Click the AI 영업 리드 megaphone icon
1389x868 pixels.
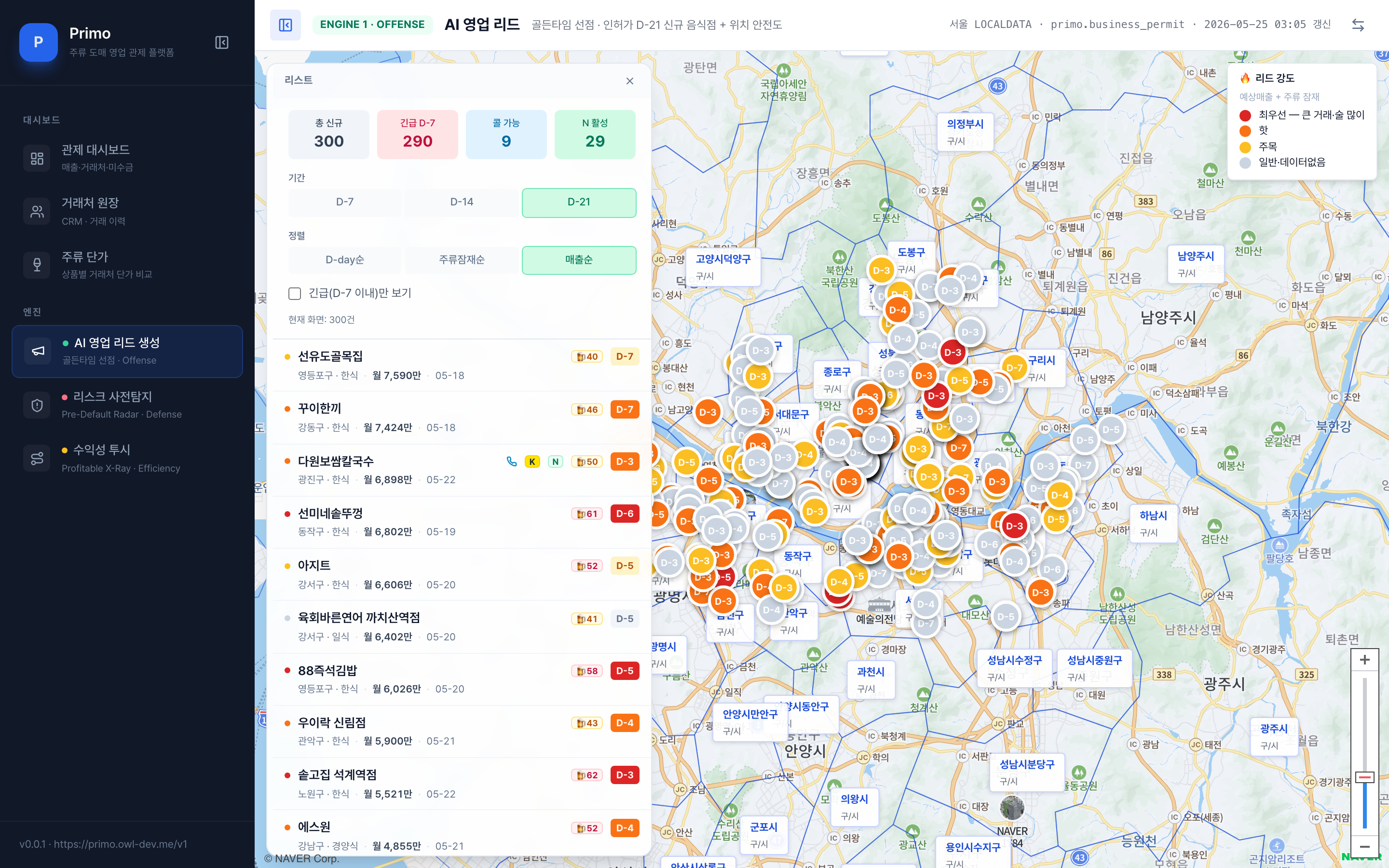pos(38,351)
